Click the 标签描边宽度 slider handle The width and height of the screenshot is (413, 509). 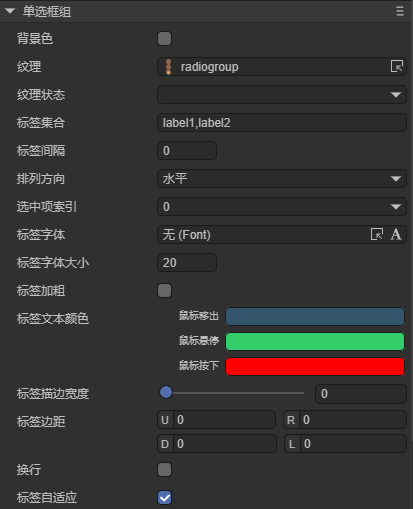pyautogui.click(x=166, y=392)
